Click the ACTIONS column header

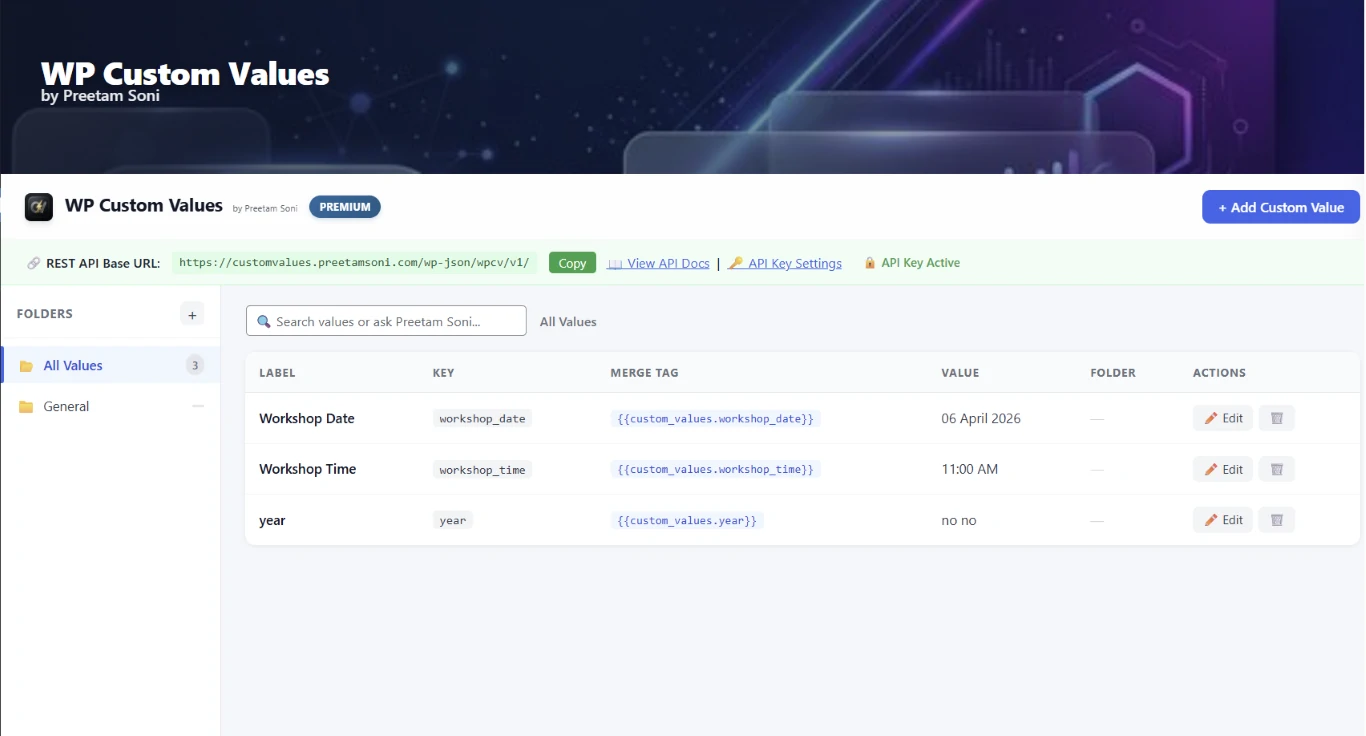pos(1219,373)
